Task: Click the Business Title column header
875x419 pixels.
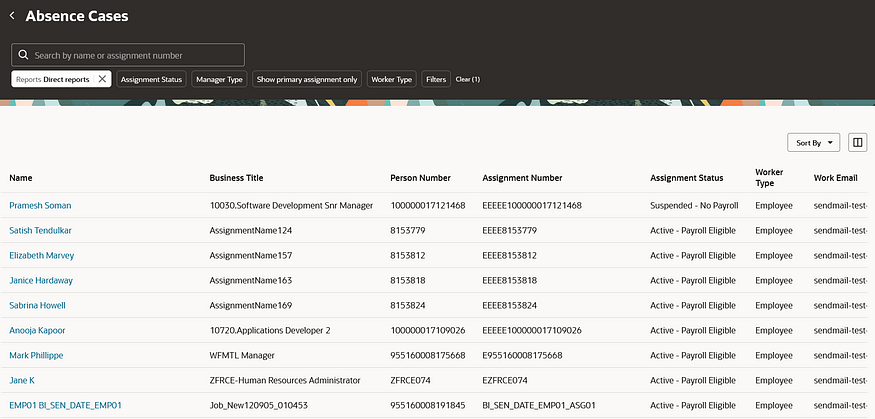Action: point(236,178)
